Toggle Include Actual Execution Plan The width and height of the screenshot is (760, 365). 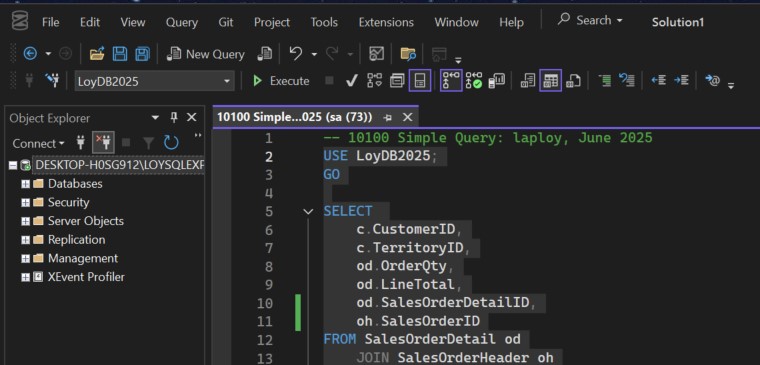pyautogui.click(x=451, y=80)
